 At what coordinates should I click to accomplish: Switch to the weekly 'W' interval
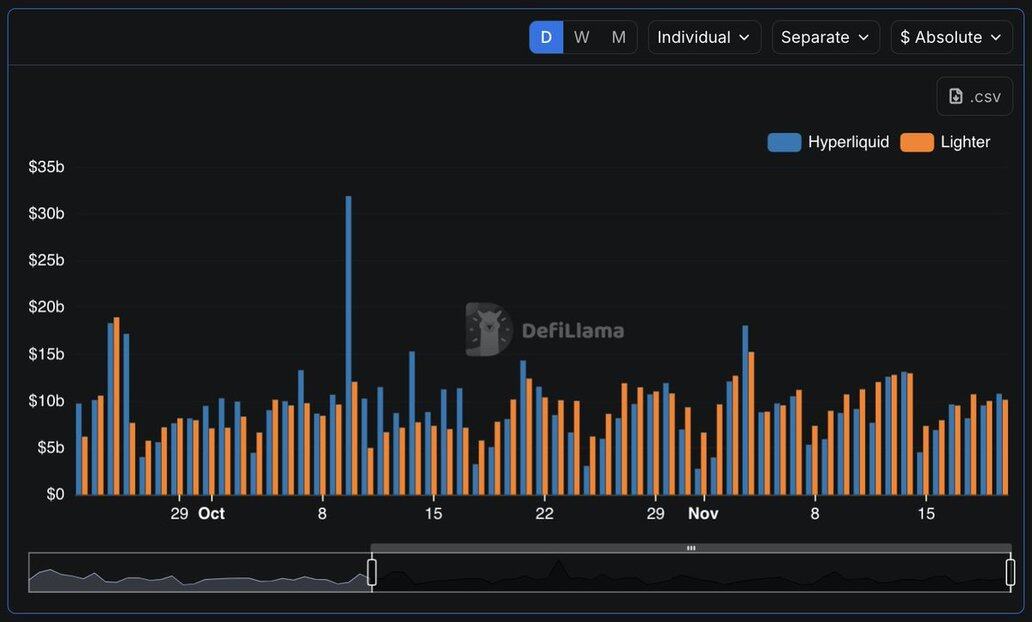click(582, 37)
